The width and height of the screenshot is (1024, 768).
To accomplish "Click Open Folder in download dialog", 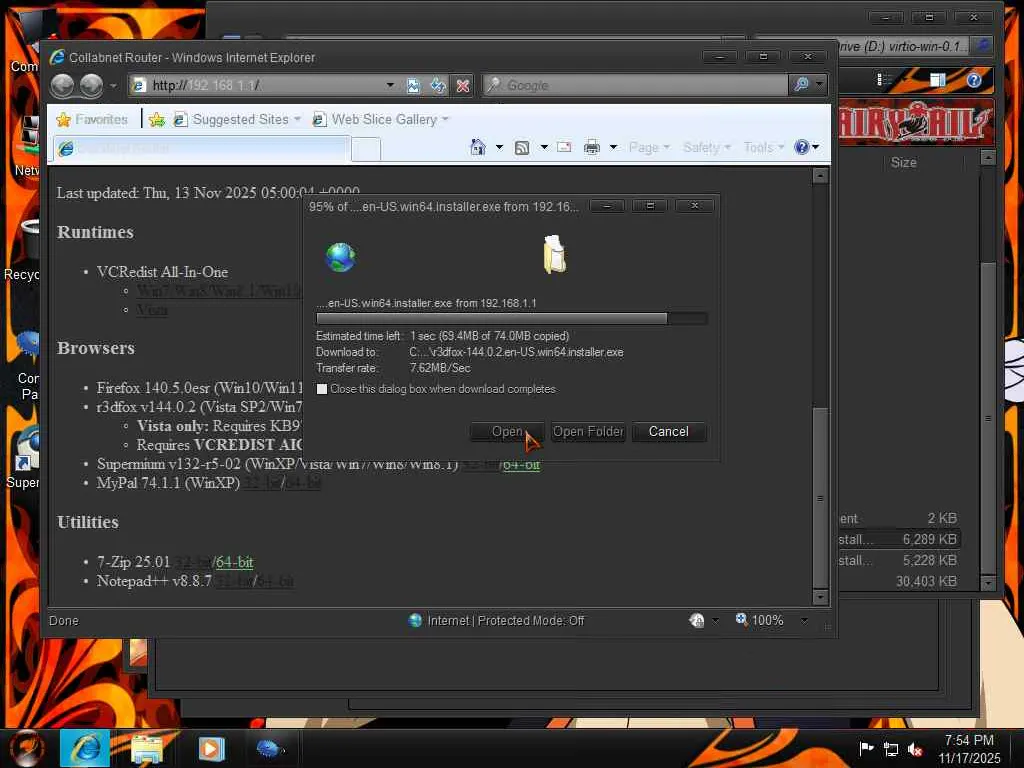I will coord(588,432).
